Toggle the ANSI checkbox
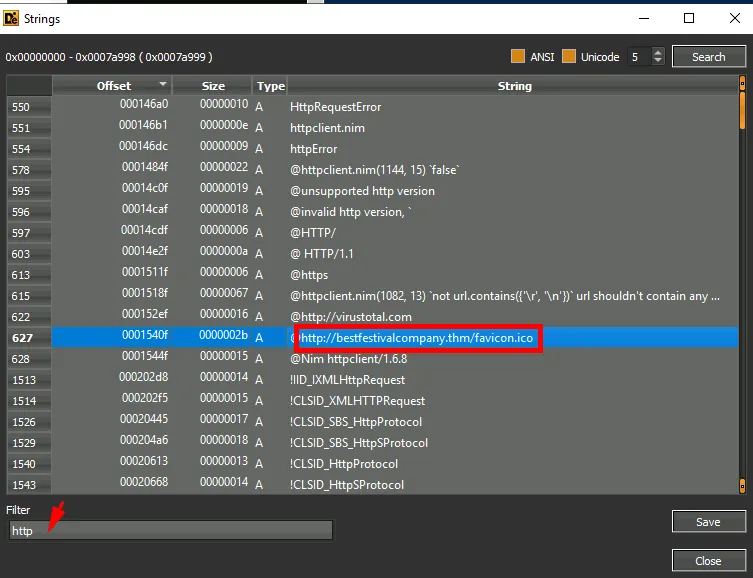The width and height of the screenshot is (753, 578). 518,56
